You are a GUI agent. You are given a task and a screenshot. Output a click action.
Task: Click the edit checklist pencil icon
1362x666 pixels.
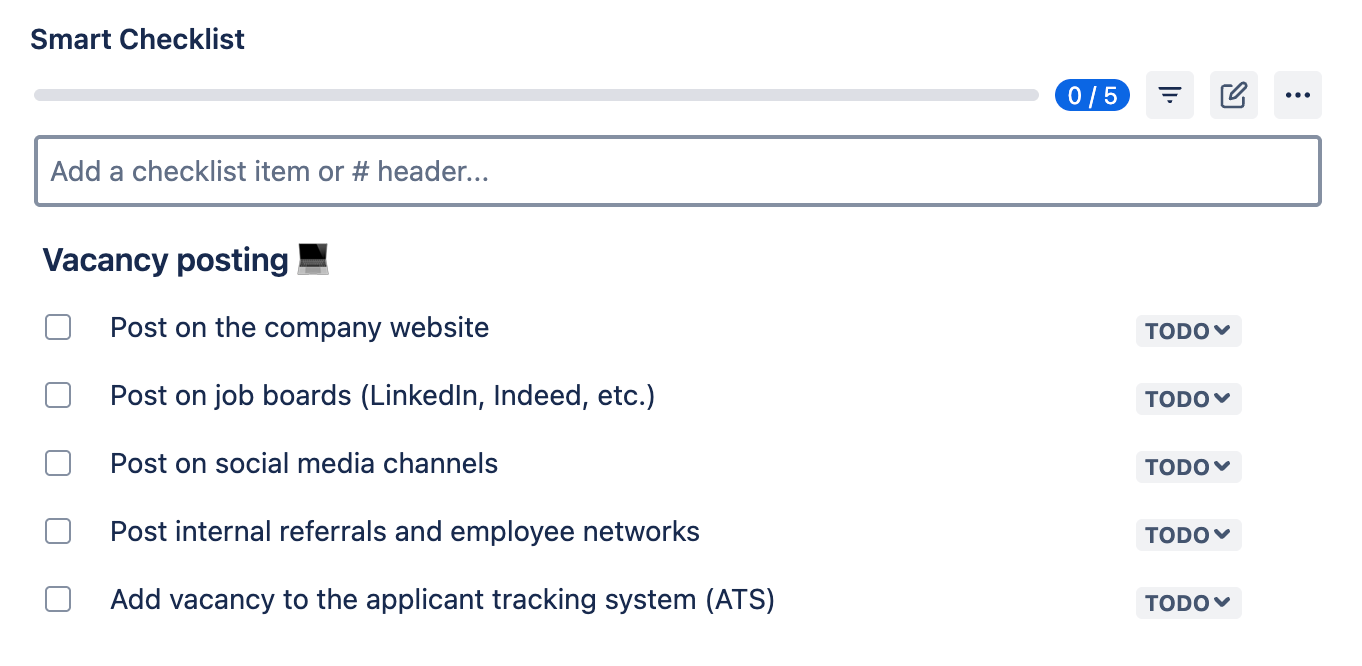[1234, 95]
